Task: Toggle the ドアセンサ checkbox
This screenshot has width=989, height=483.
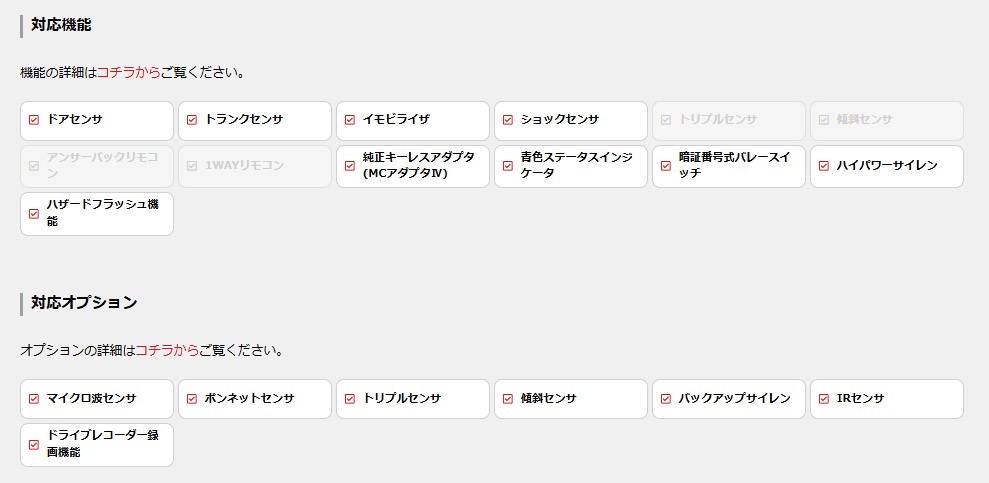Action: 34,120
